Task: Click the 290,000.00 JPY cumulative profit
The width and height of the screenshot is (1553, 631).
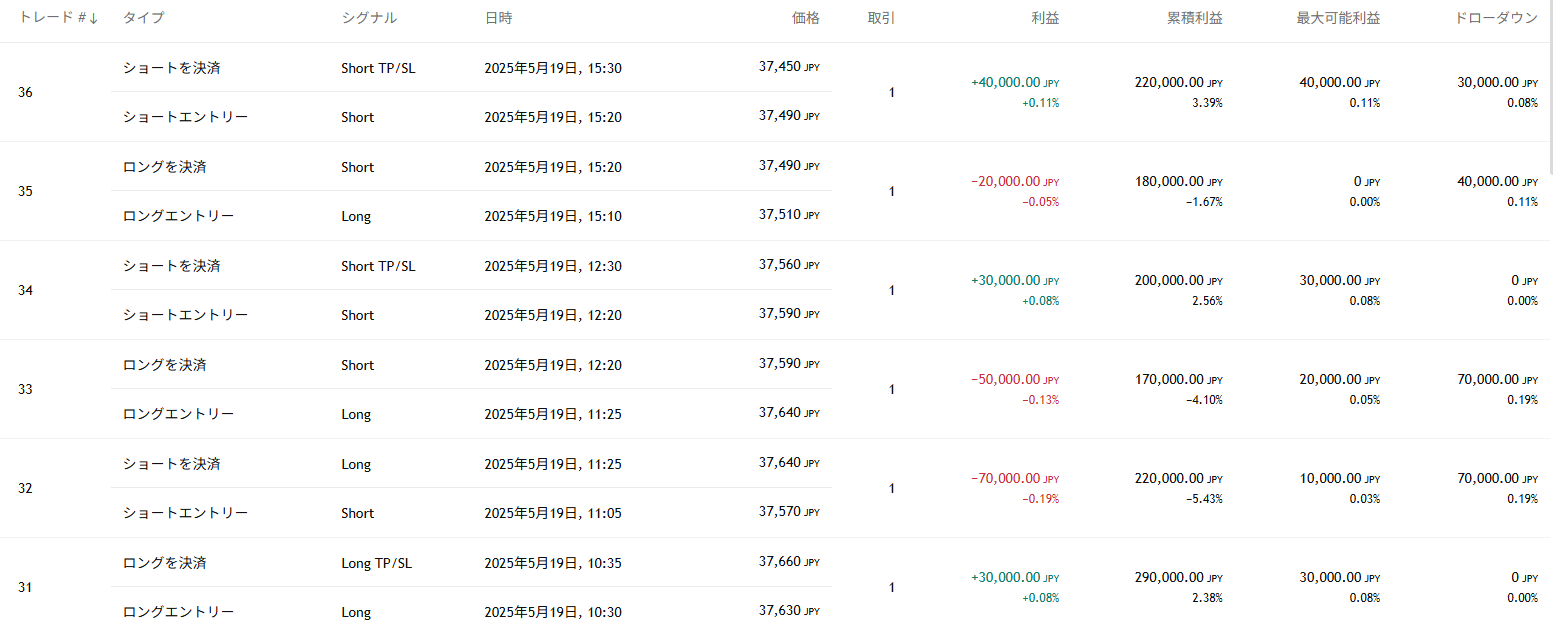Action: (1179, 578)
